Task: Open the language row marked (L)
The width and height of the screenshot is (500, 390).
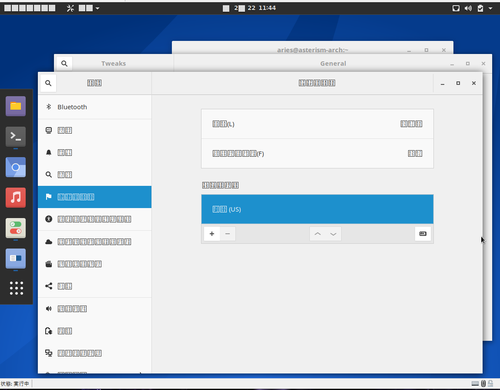Action: coord(317,124)
